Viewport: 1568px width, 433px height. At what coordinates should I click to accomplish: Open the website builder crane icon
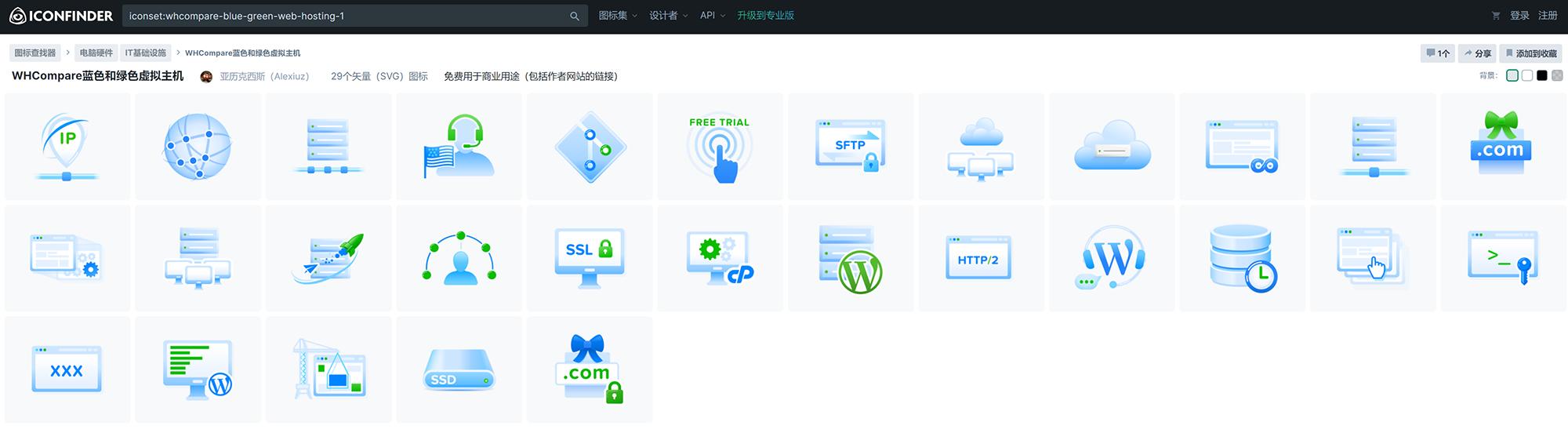(x=328, y=369)
